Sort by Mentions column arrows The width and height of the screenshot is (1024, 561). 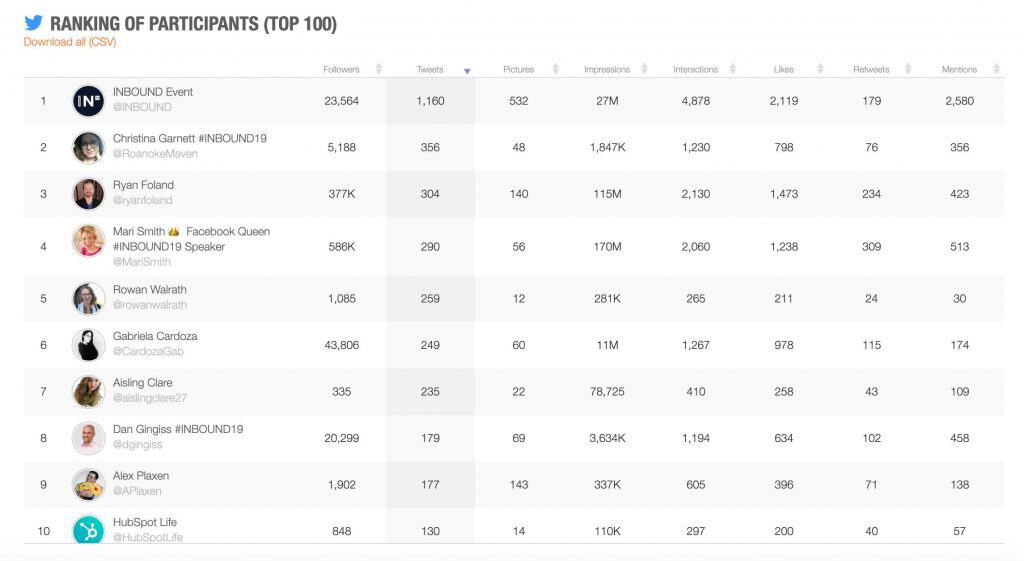point(997,69)
